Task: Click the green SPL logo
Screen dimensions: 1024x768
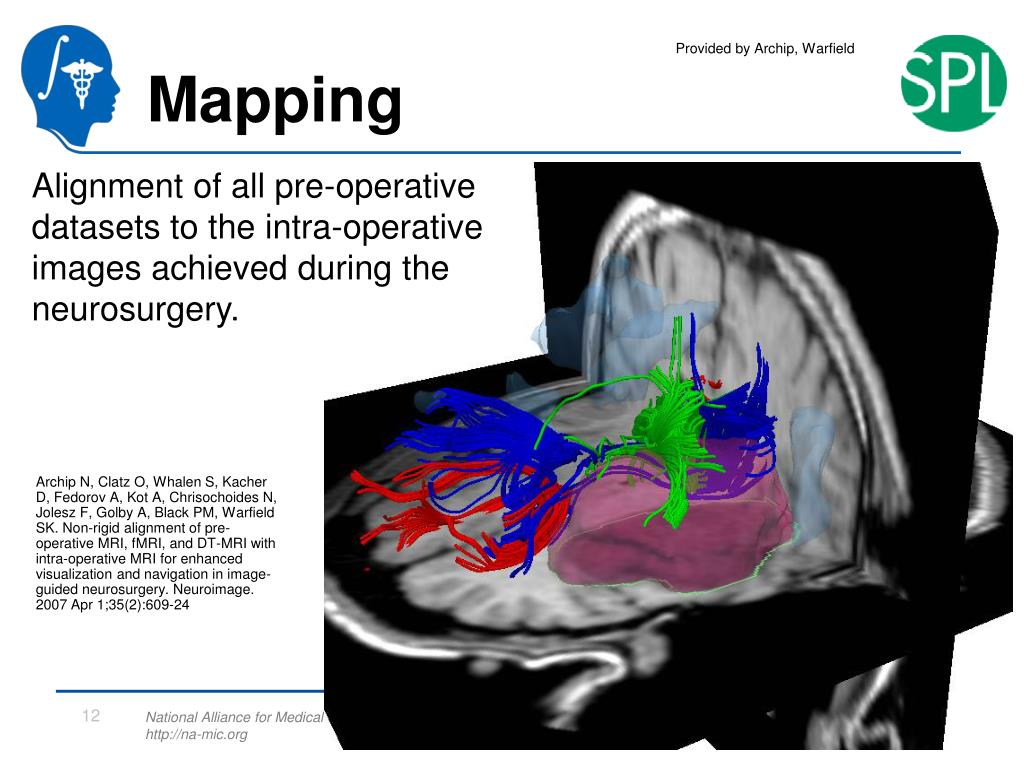Action: (x=953, y=83)
